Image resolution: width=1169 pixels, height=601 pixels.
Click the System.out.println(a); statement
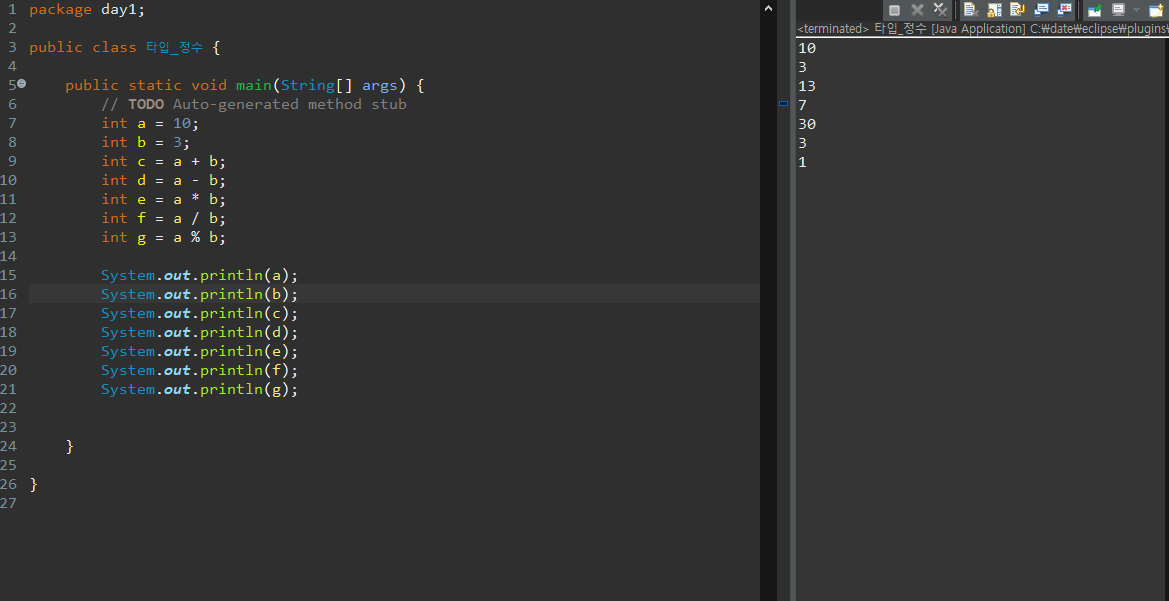[x=200, y=275]
